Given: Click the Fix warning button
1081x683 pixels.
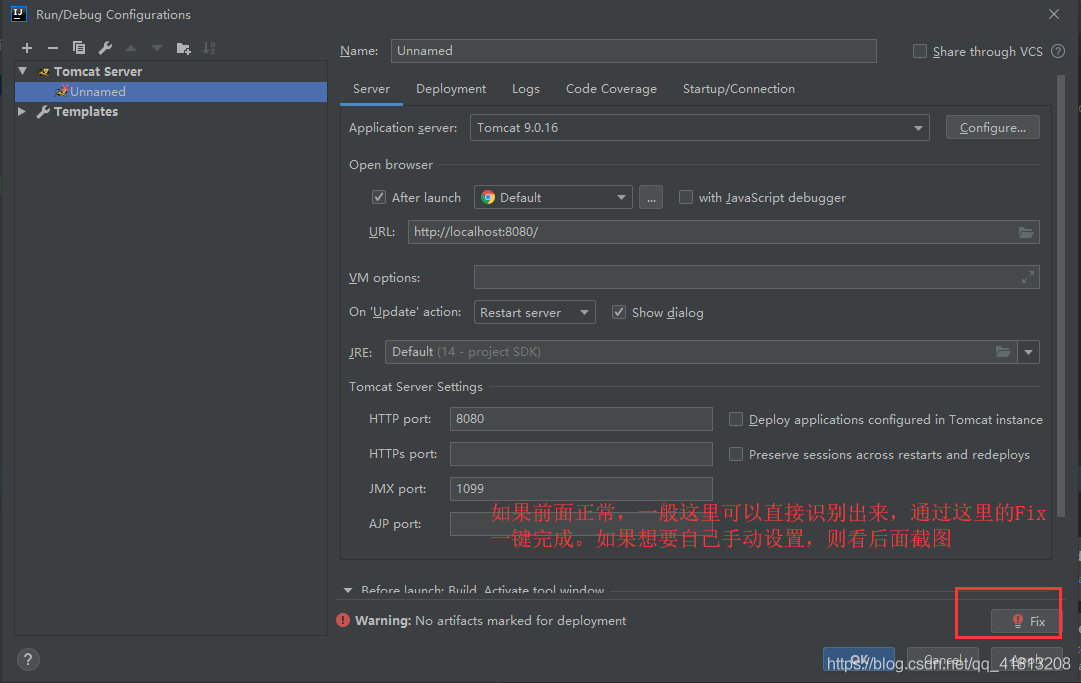Looking at the screenshot, I should pyautogui.click(x=1027, y=621).
